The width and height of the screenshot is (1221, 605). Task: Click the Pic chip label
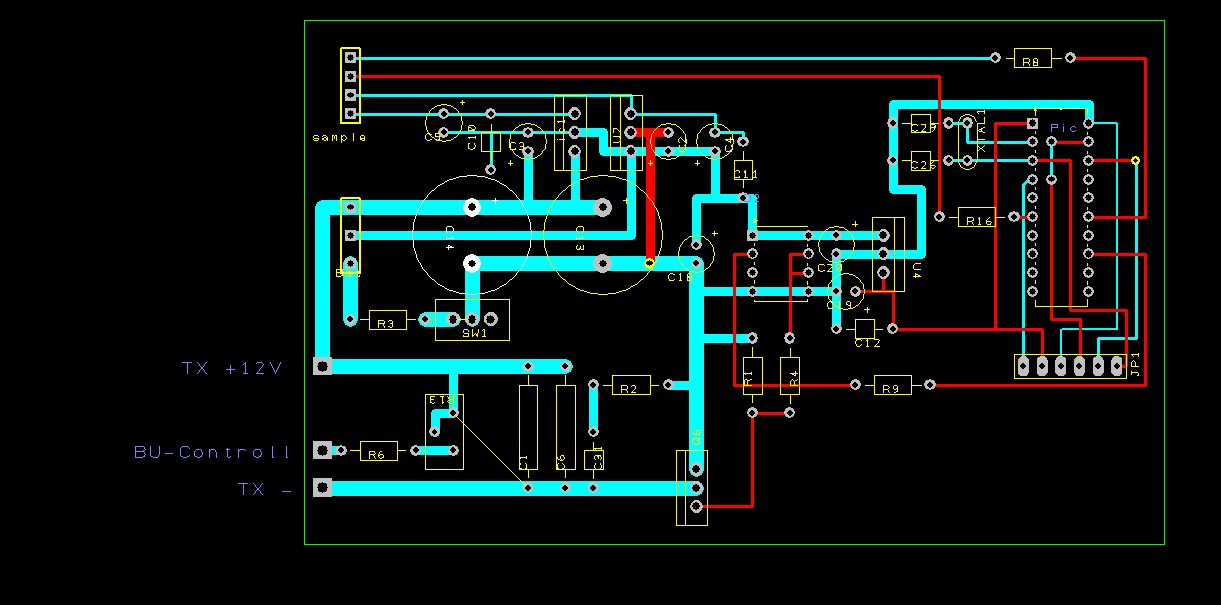(1064, 128)
